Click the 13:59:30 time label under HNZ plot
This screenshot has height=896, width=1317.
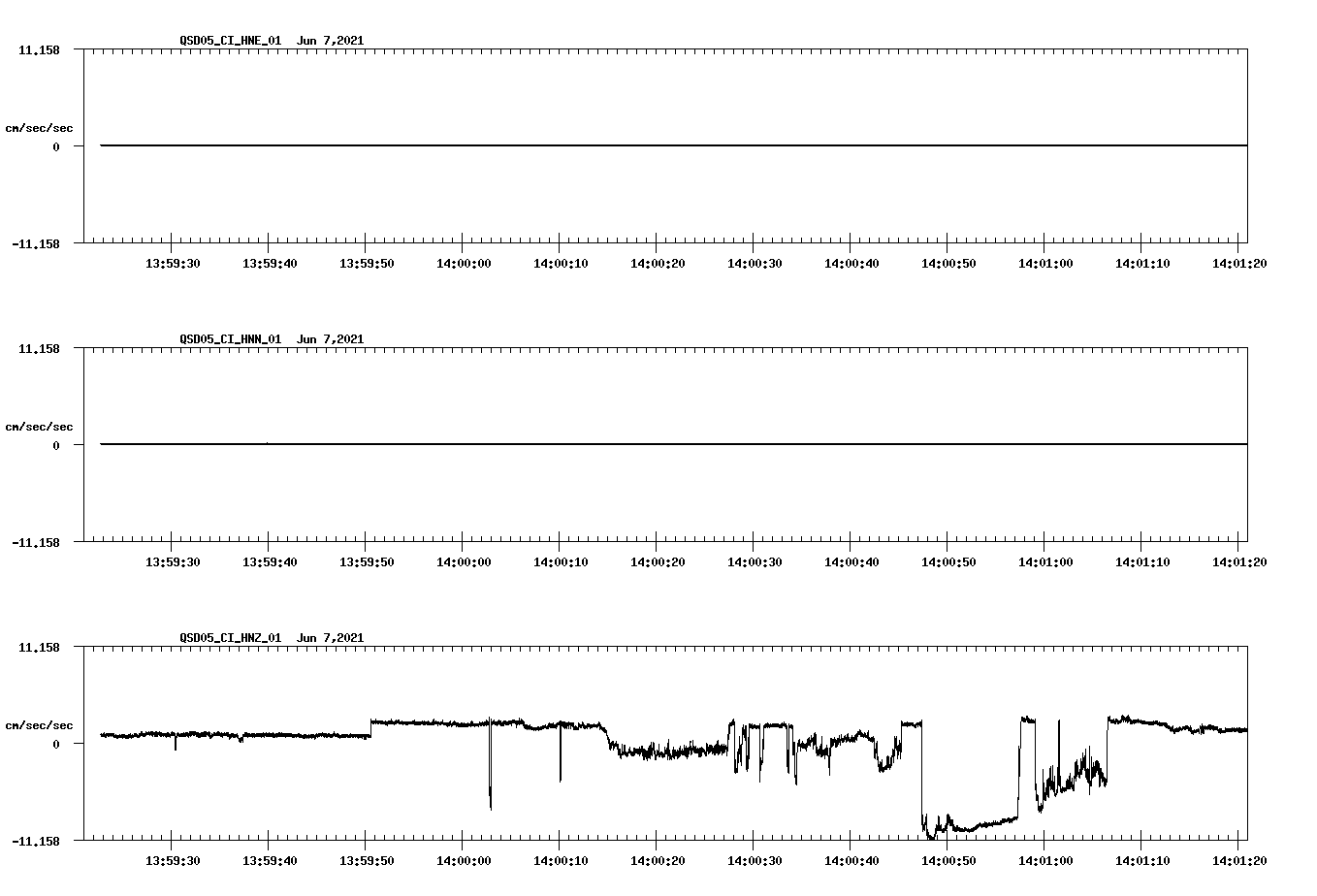coord(173,860)
